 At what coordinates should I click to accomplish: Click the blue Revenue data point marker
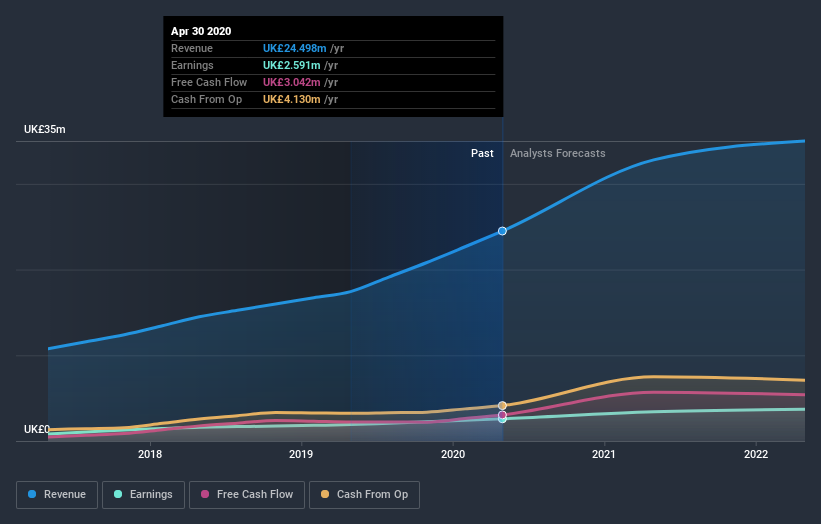click(x=502, y=231)
